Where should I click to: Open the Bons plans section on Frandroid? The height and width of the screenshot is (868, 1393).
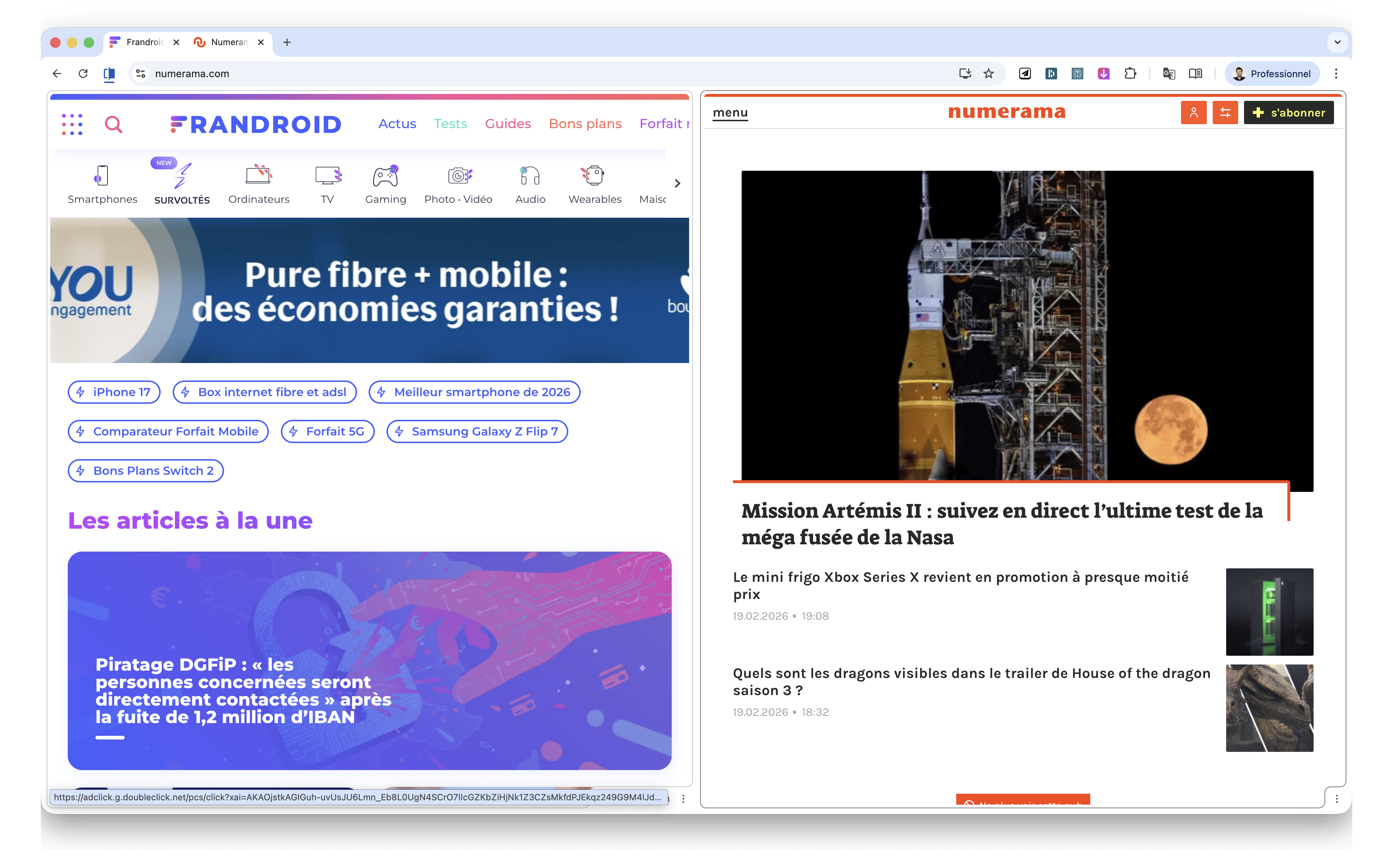[585, 123]
